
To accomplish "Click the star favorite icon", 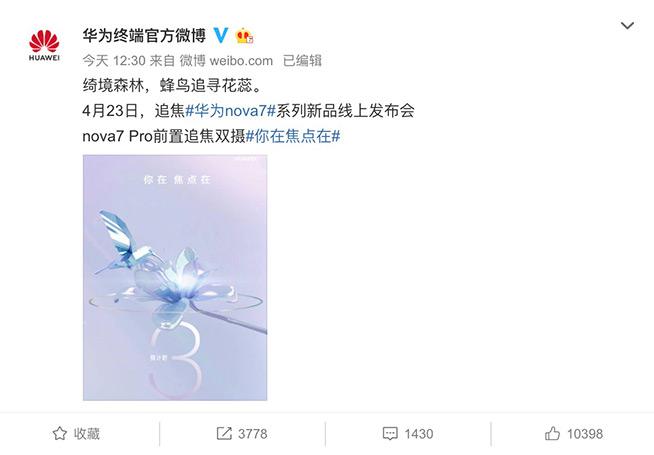I will point(60,434).
